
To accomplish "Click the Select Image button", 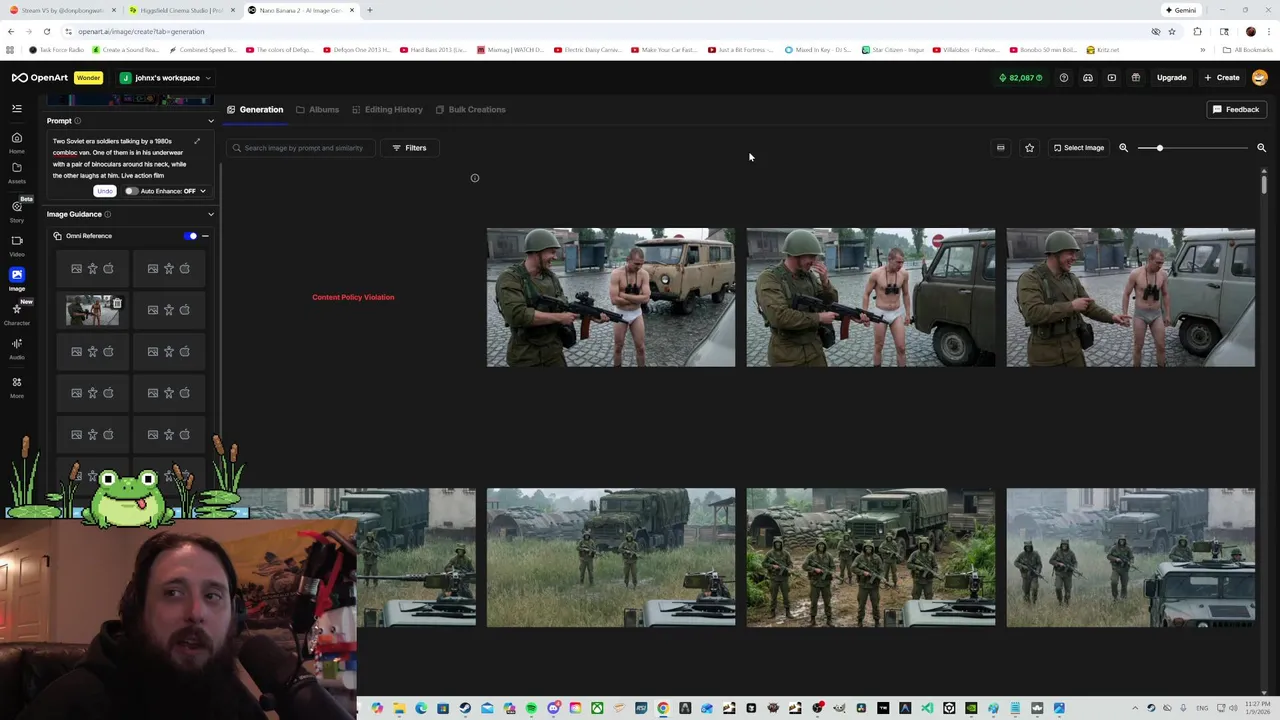I will pyautogui.click(x=1078, y=148).
